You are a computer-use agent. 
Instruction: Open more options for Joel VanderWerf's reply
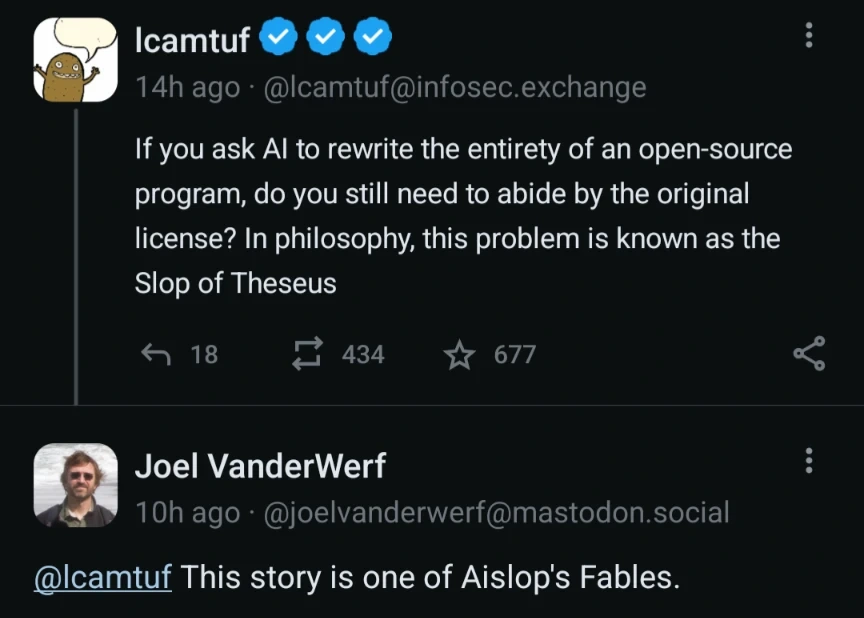pyautogui.click(x=808, y=462)
